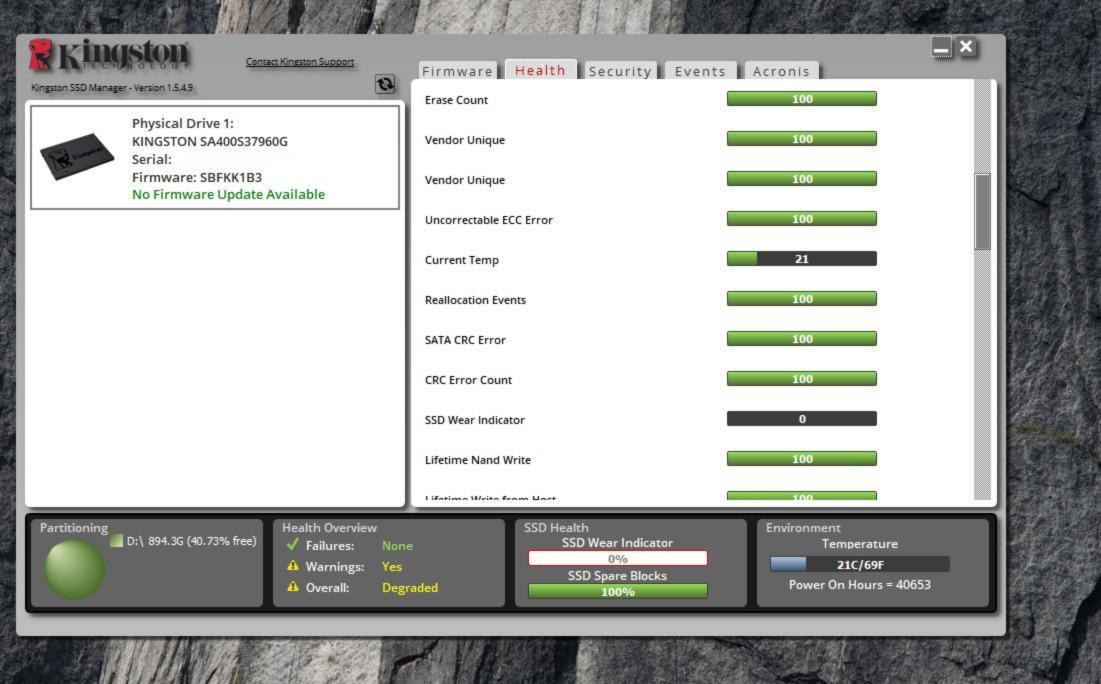The height and width of the screenshot is (684, 1101).
Task: Click the Lifetime Nand Write value bar
Action: coord(801,459)
